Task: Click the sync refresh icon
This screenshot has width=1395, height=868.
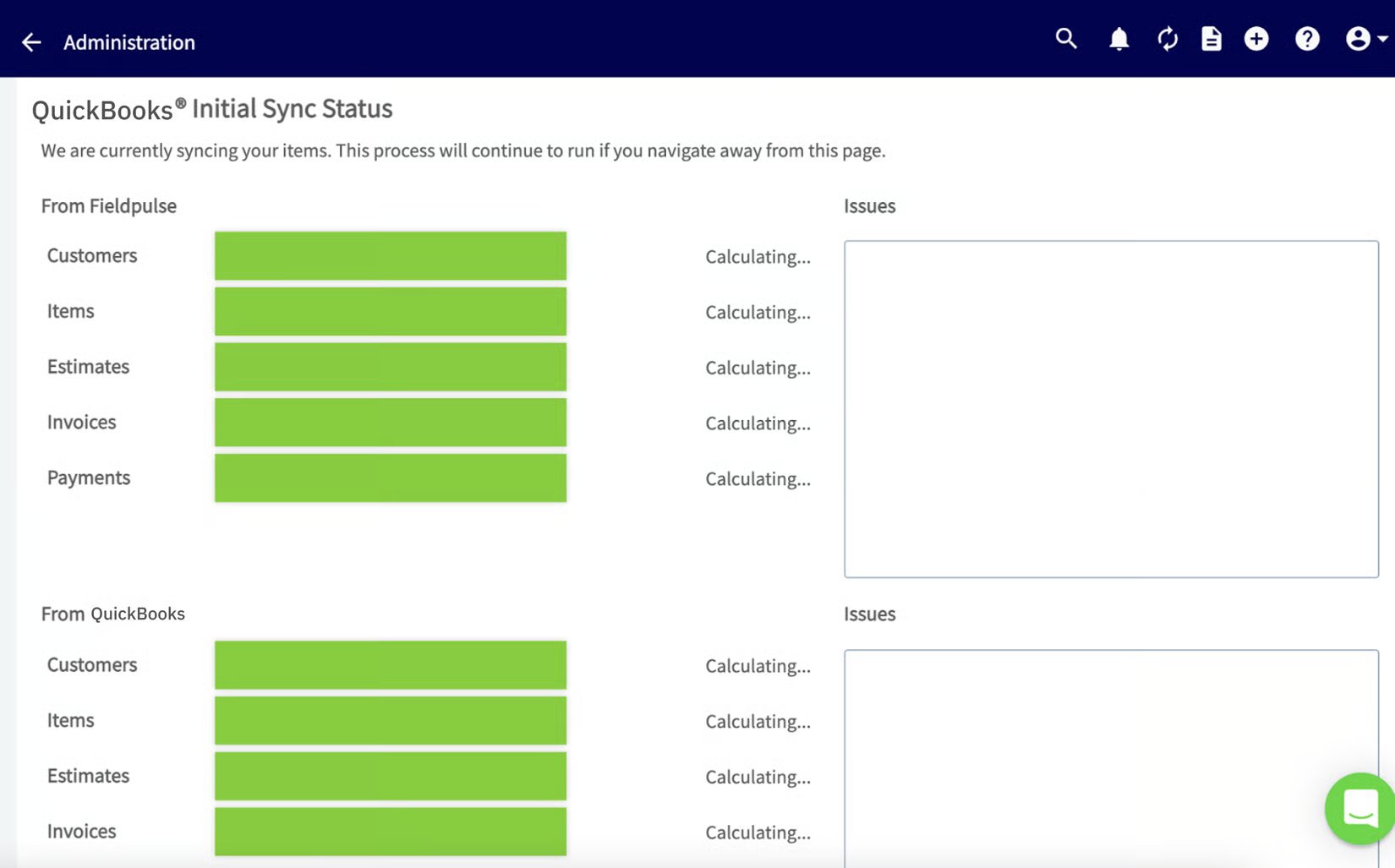Action: tap(1168, 39)
